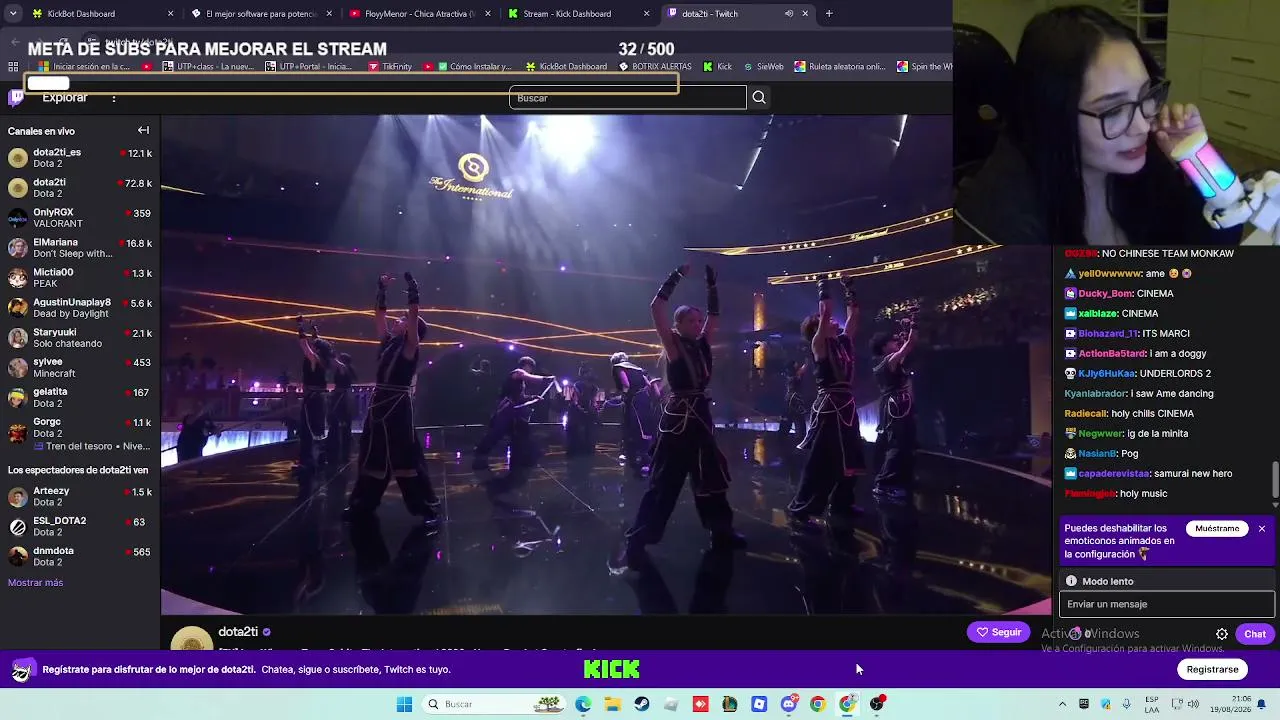Screen dimensions: 1280x720
Task: Dismiss the animated emotes notice
Action: (1262, 528)
